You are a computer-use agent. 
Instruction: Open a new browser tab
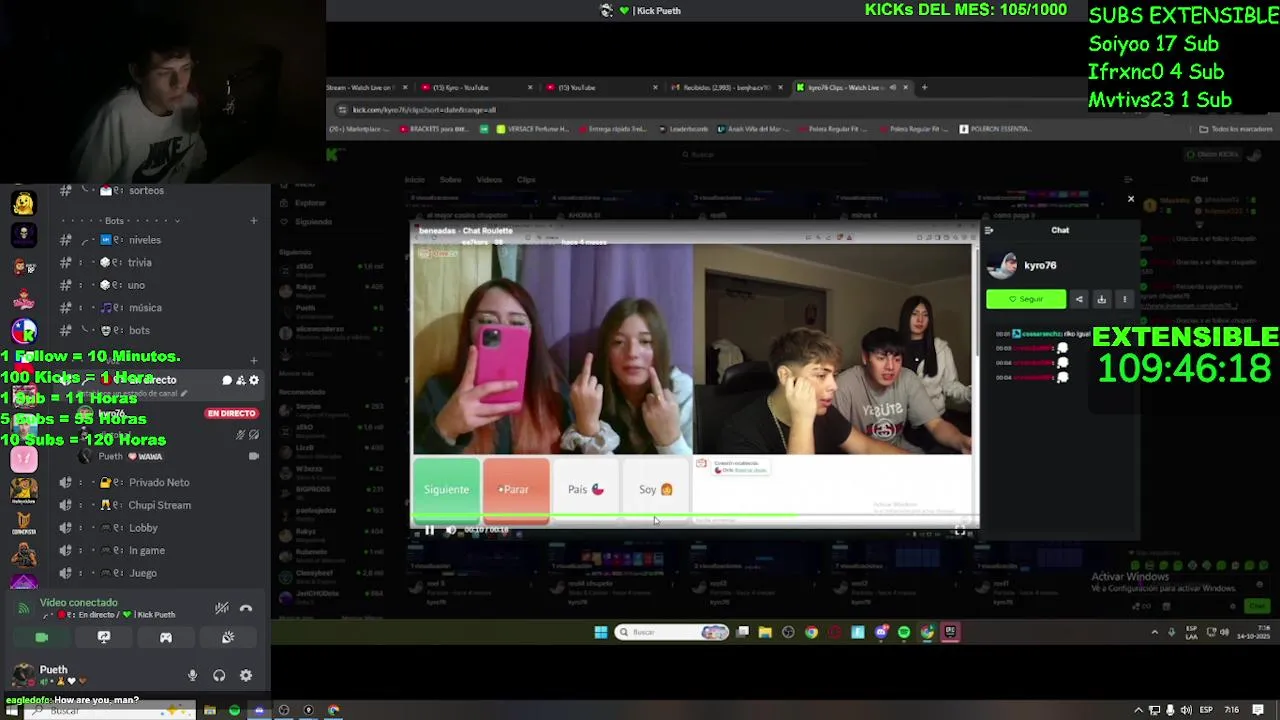[x=924, y=87]
